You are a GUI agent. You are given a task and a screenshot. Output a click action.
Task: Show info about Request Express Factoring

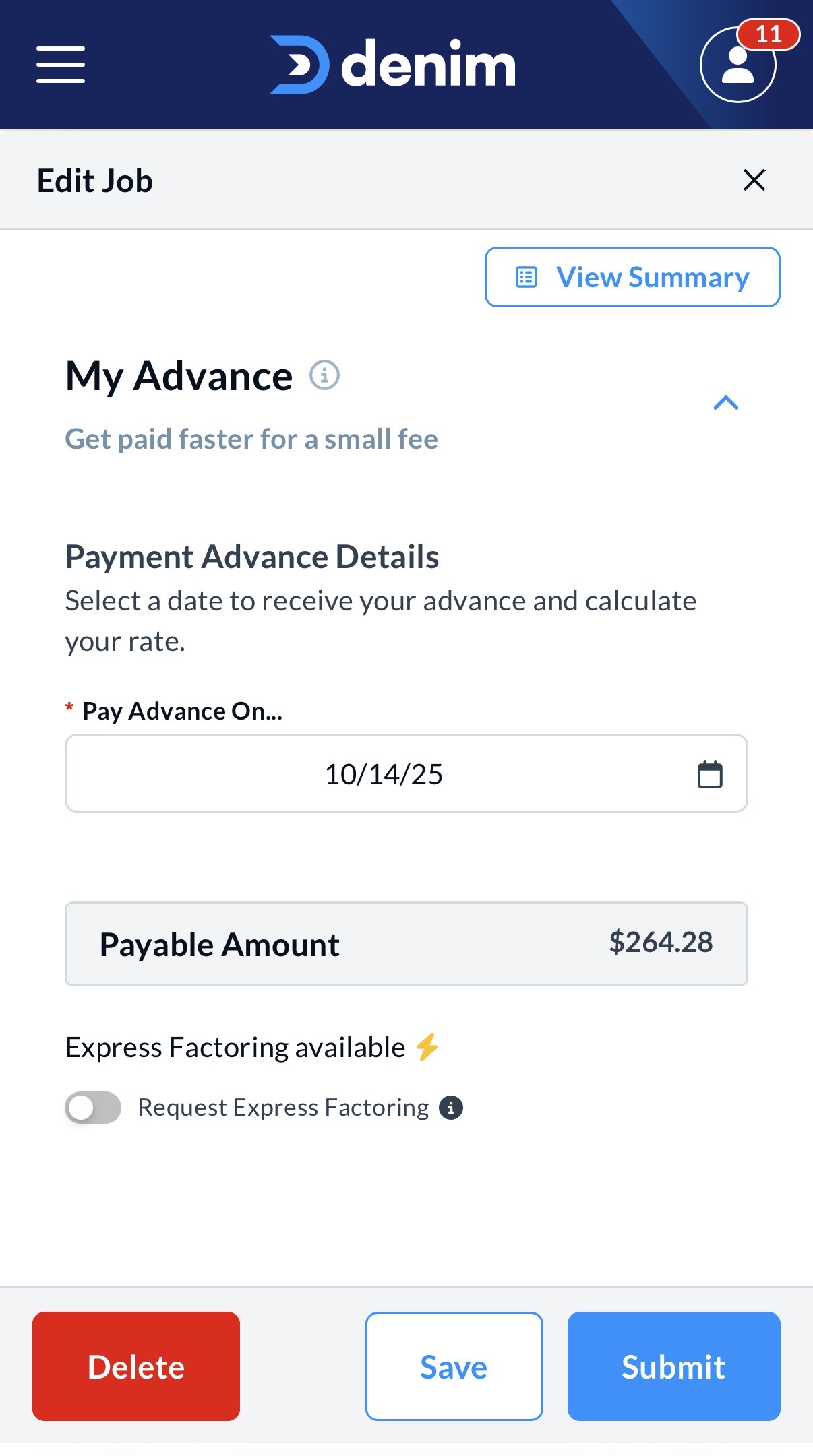pos(451,1108)
